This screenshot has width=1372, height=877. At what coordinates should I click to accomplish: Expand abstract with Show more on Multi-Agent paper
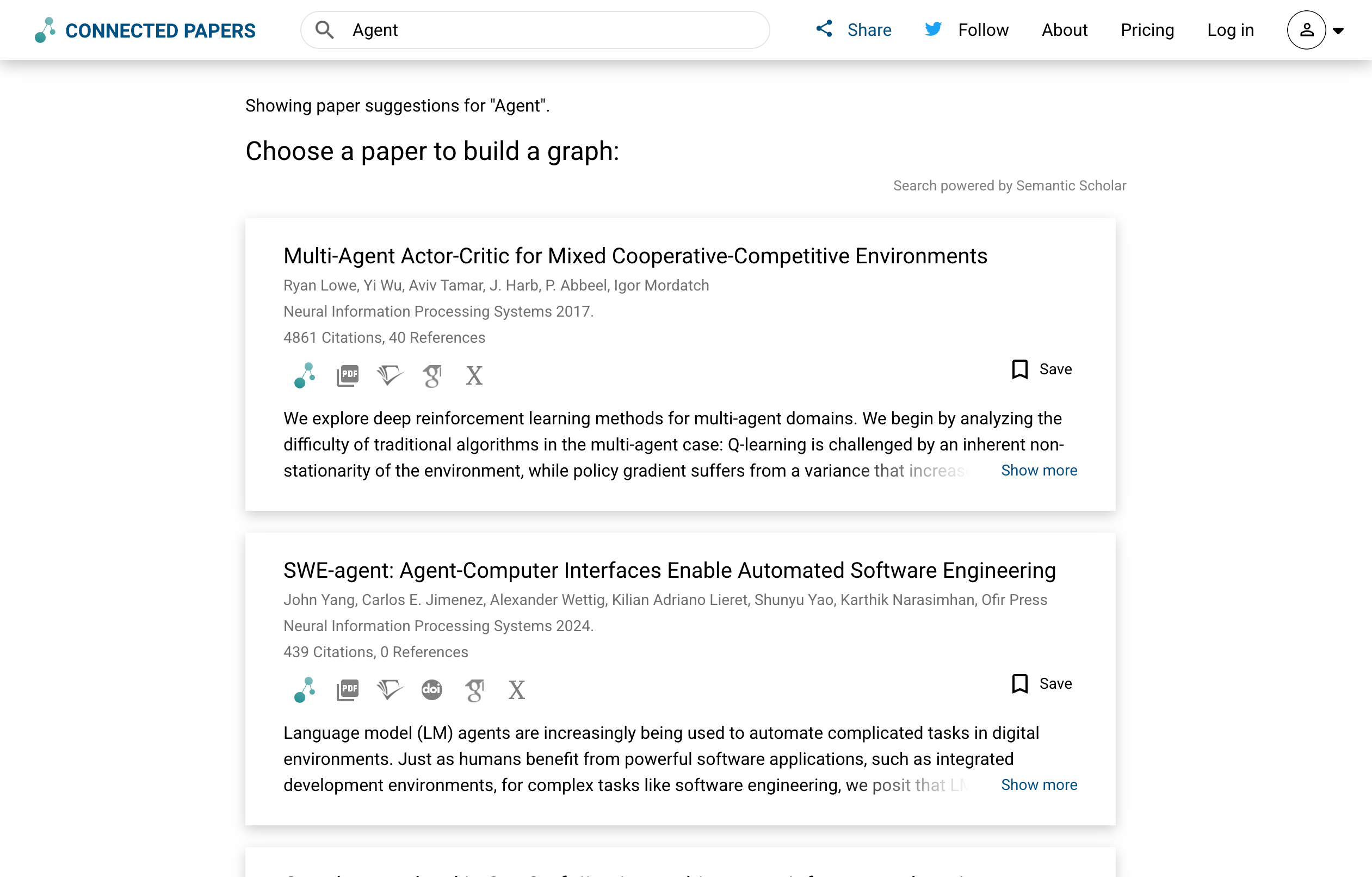point(1039,470)
